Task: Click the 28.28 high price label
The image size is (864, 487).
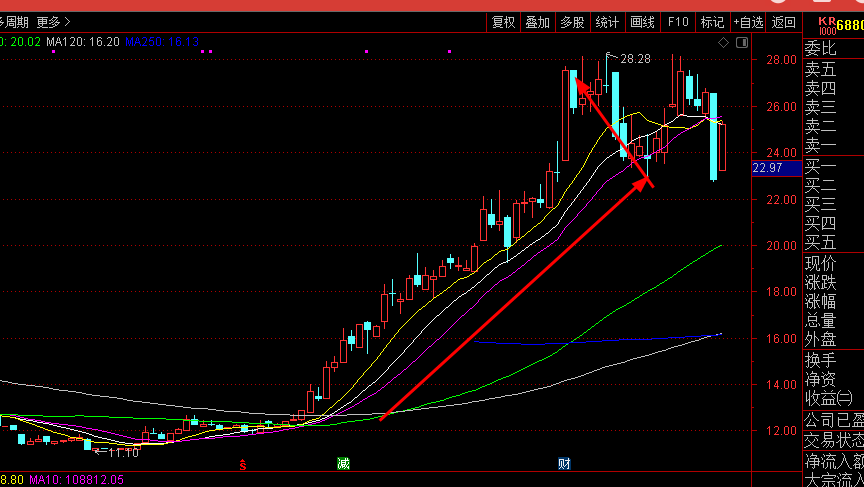Action: click(x=635, y=59)
